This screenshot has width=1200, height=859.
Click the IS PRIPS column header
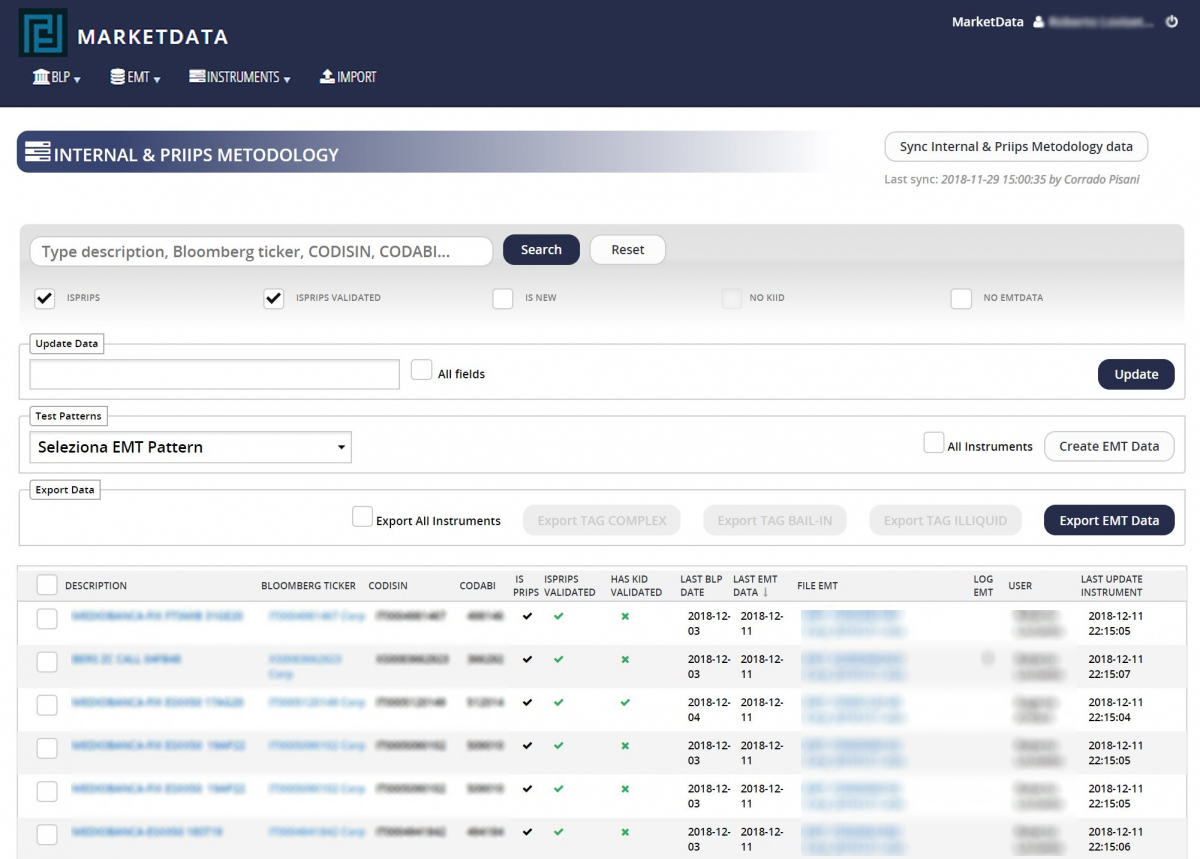pos(527,586)
